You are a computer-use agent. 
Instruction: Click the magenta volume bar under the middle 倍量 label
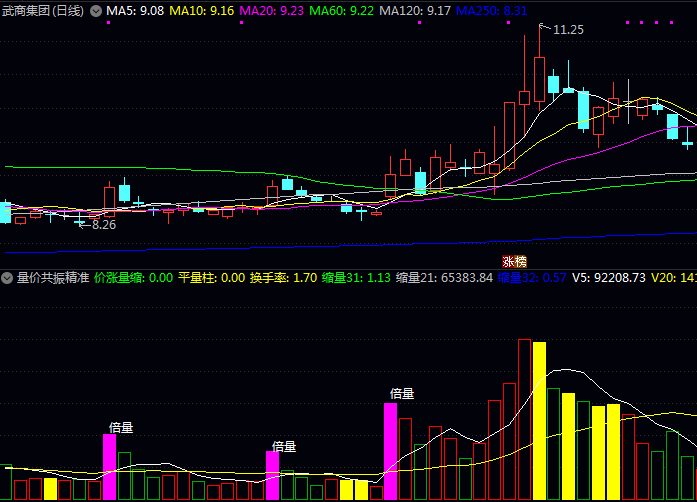click(272, 476)
